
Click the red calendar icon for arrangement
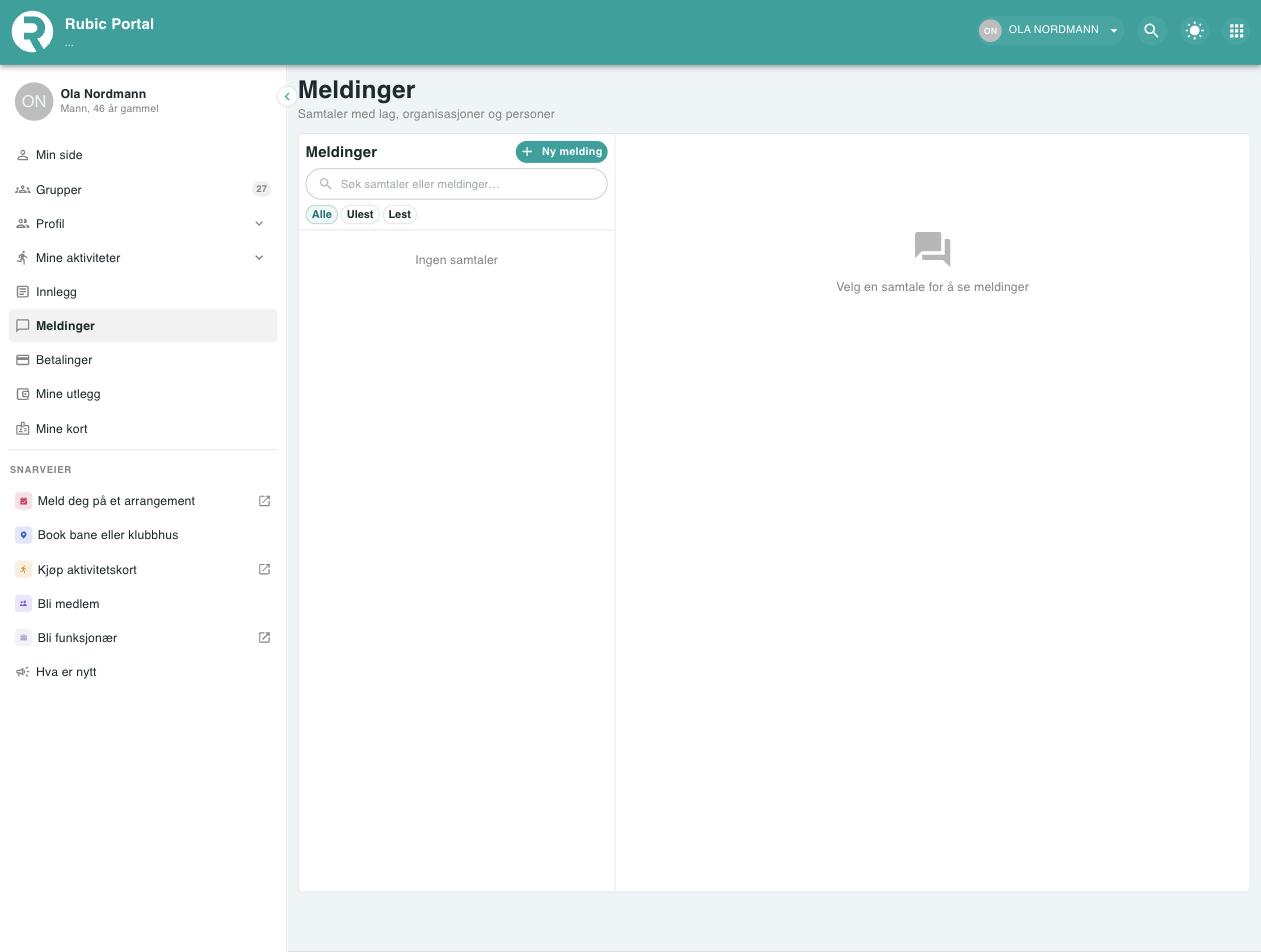coord(24,501)
